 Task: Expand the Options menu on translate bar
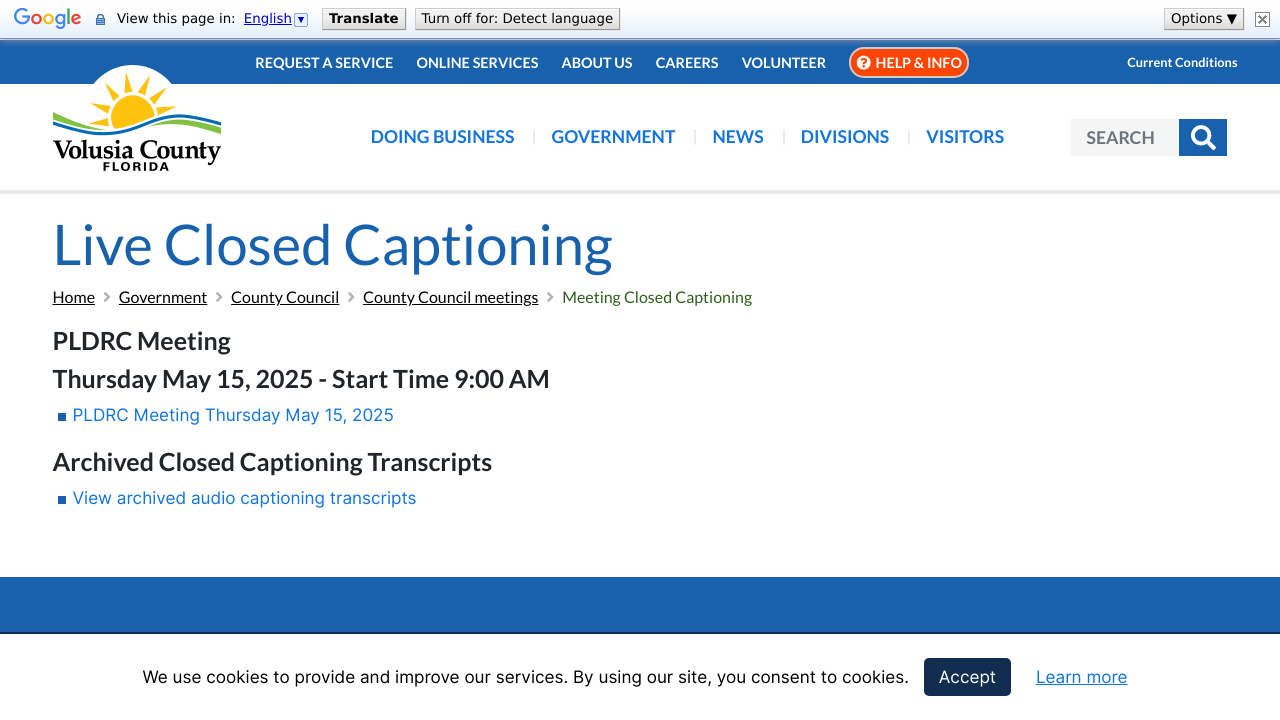coord(1203,17)
